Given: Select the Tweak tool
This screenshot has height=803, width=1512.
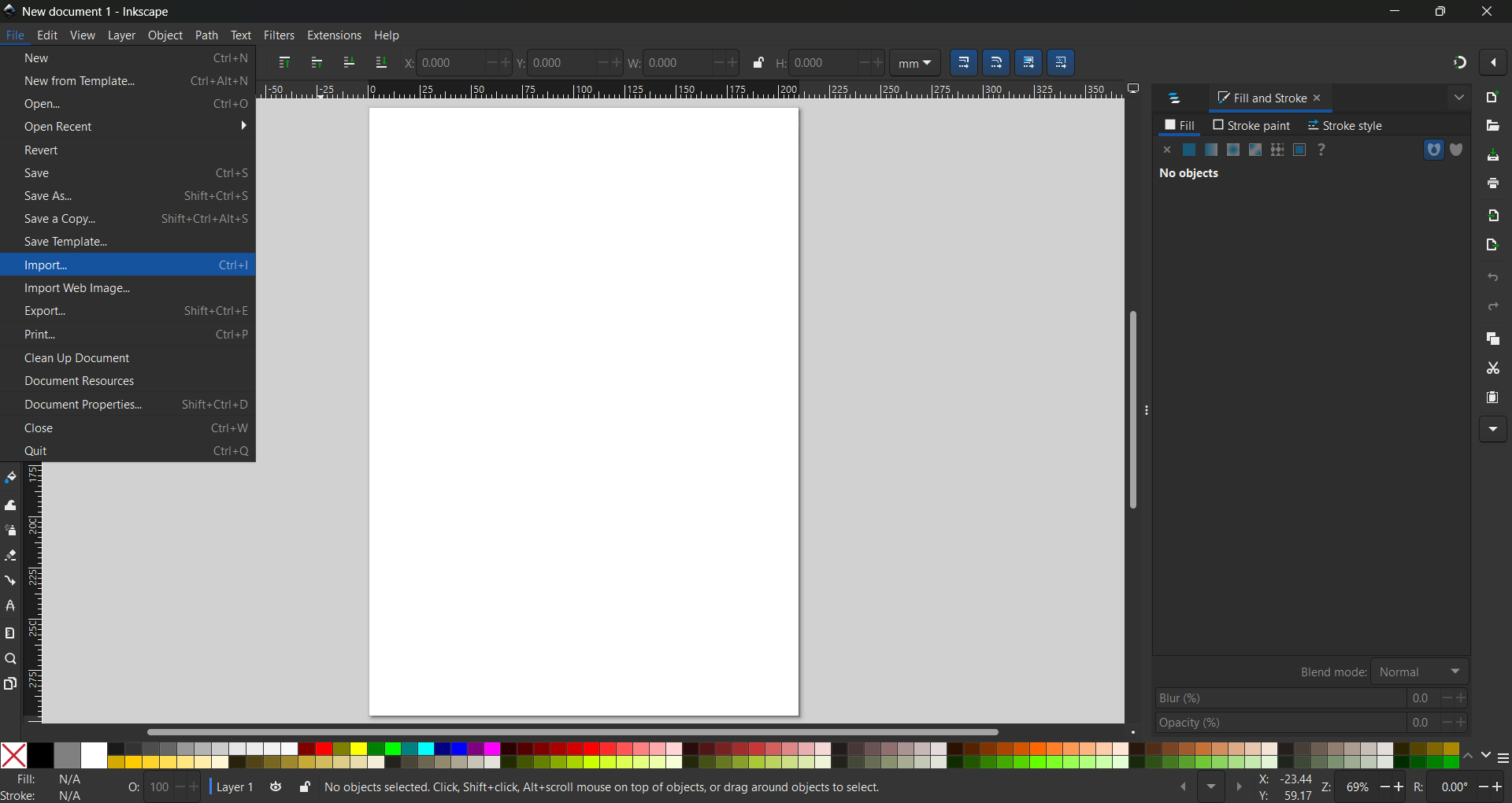Looking at the screenshot, I should click(10, 505).
